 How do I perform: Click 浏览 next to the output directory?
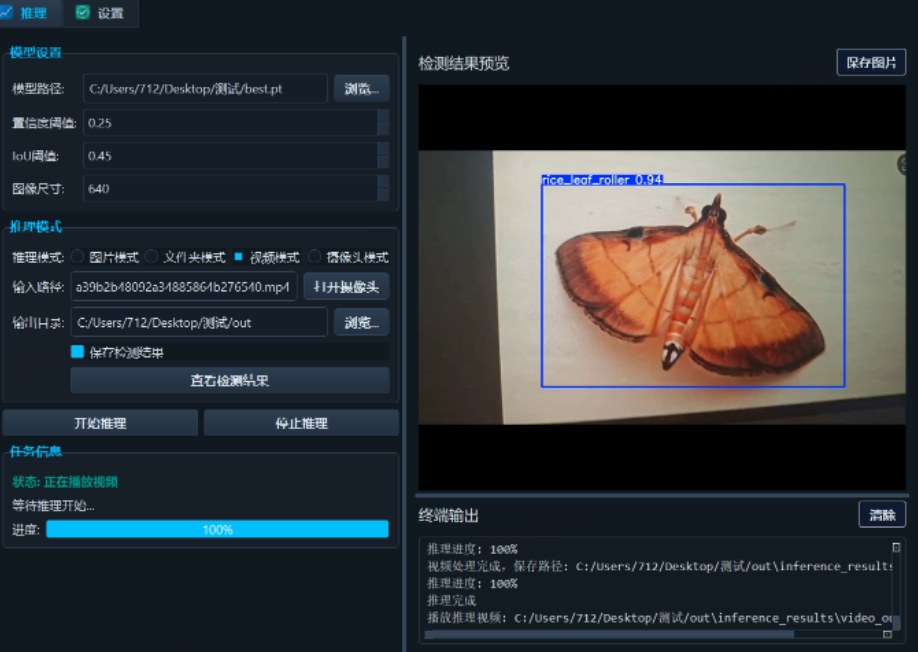click(x=361, y=322)
